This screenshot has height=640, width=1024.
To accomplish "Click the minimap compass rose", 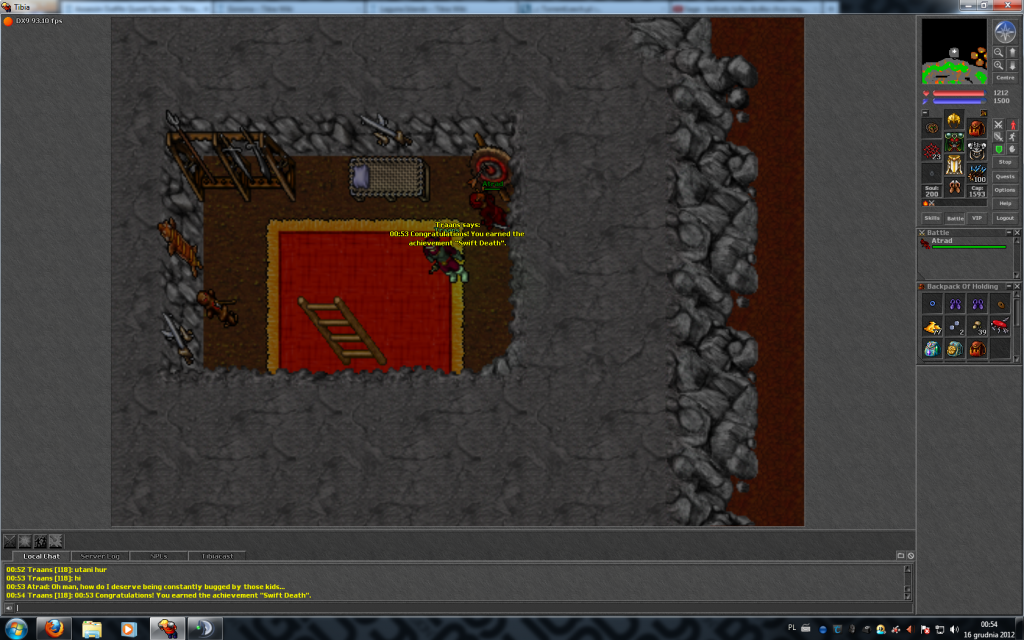I will pos(1004,31).
